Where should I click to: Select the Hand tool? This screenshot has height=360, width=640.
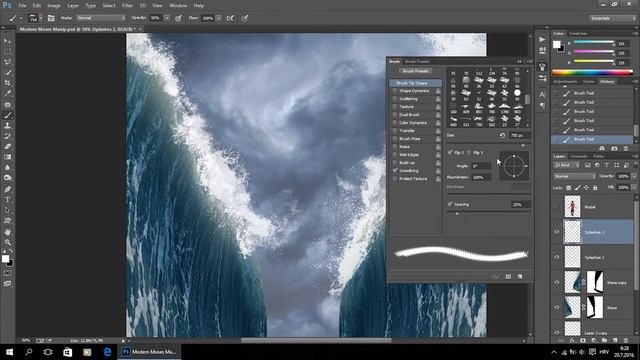click(x=7, y=232)
